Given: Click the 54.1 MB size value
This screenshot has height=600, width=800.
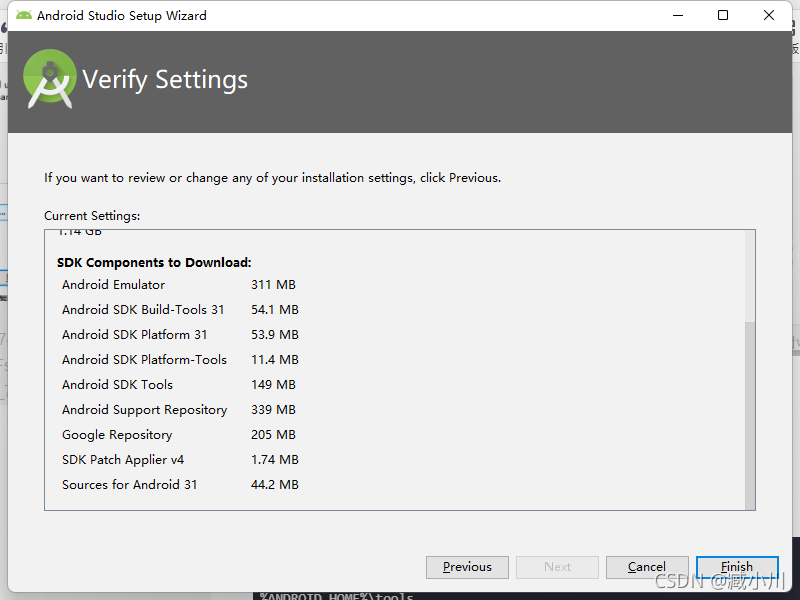Looking at the screenshot, I should tap(274, 310).
